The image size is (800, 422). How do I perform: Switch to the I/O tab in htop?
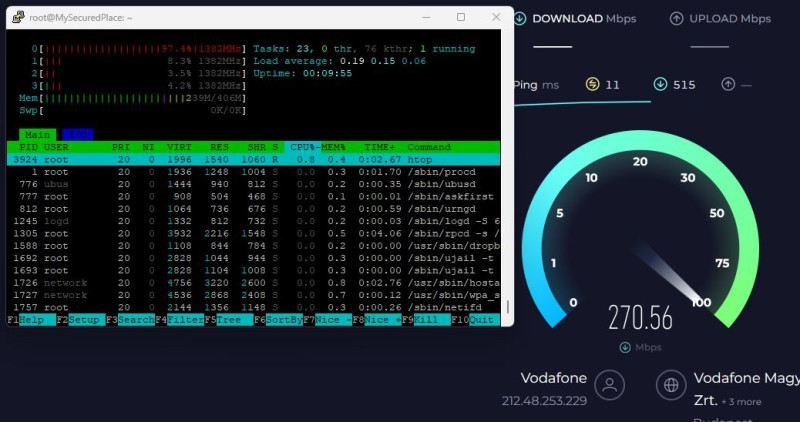tap(78, 135)
